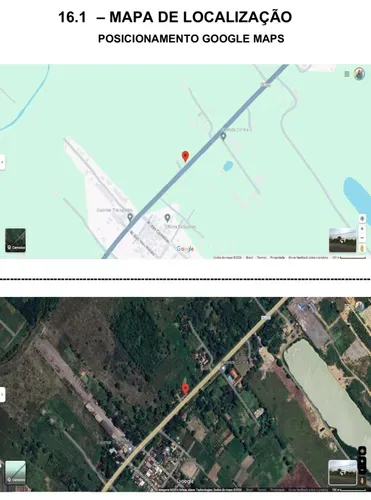The width and height of the screenshot is (371, 500).
Task: Click the Pegman icon on the satellite map
Action: pyautogui.click(x=362, y=481)
